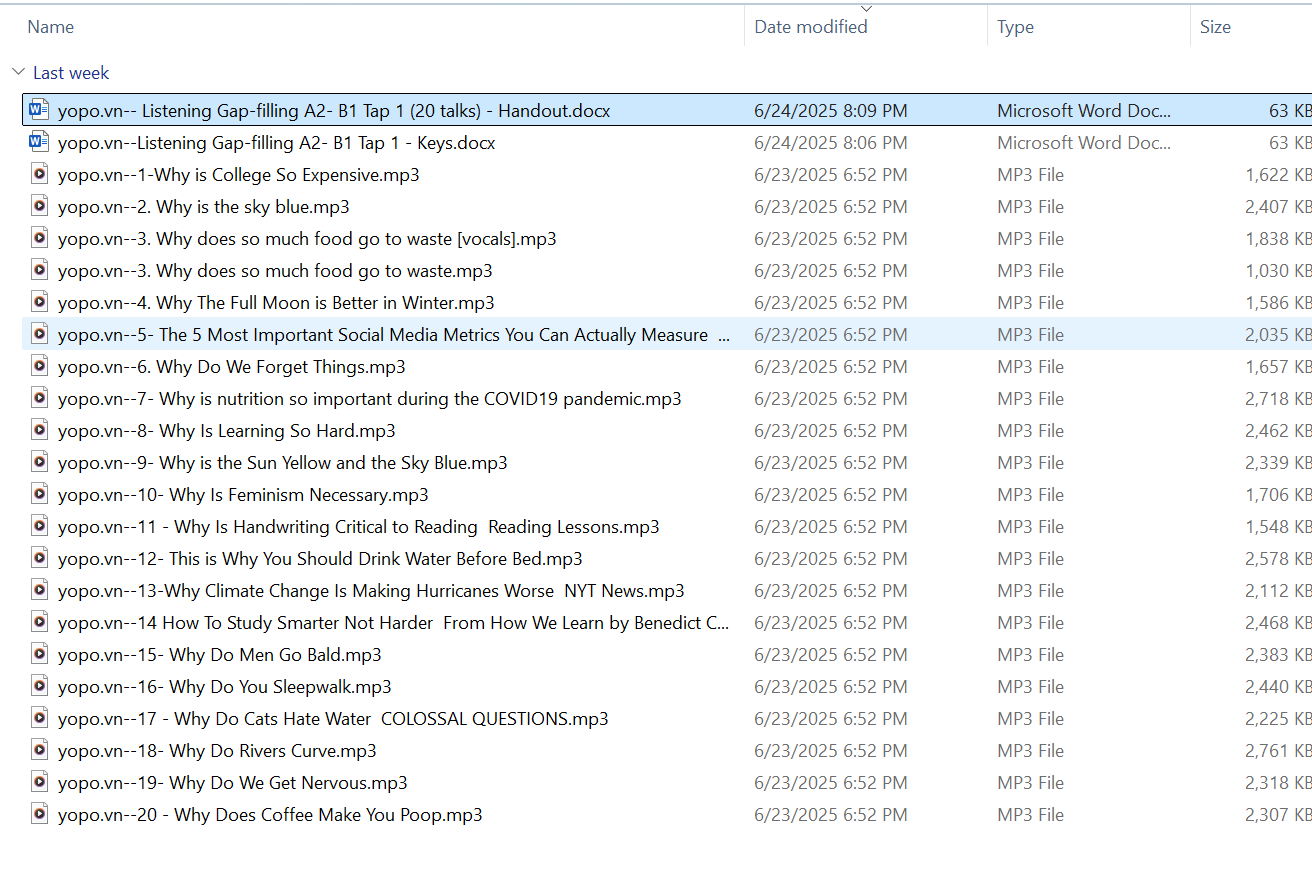Sort files by the Name column header
Screen dimensions: 1312x884
51,27
